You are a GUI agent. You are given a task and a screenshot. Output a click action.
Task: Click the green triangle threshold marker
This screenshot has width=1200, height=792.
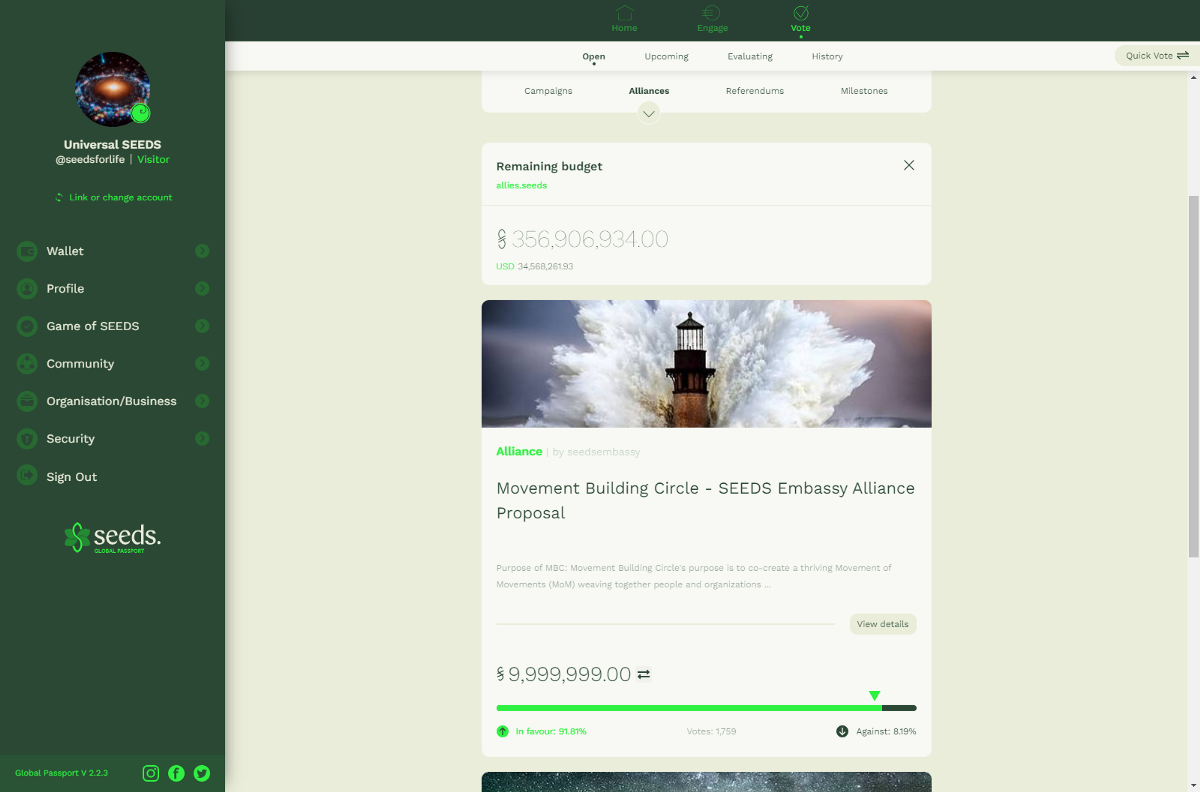(874, 696)
